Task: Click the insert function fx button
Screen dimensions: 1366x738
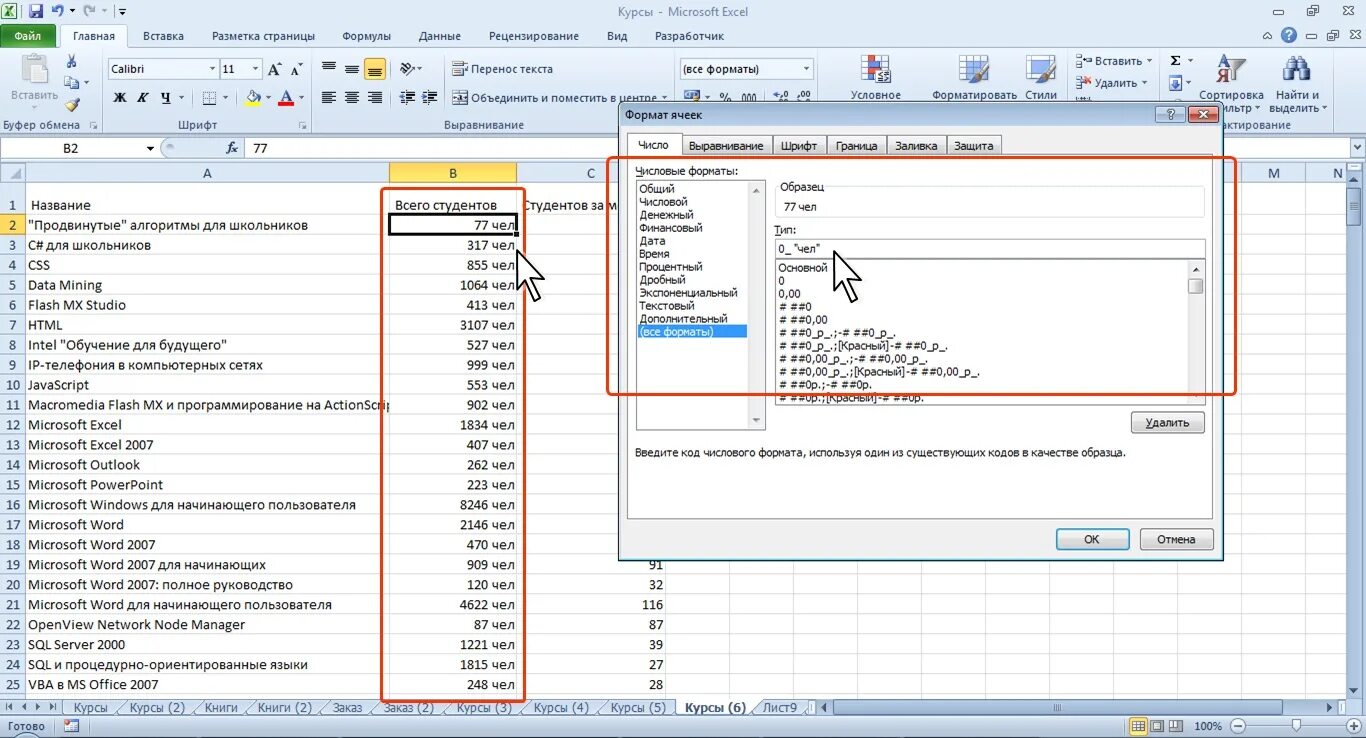Action: 232,148
